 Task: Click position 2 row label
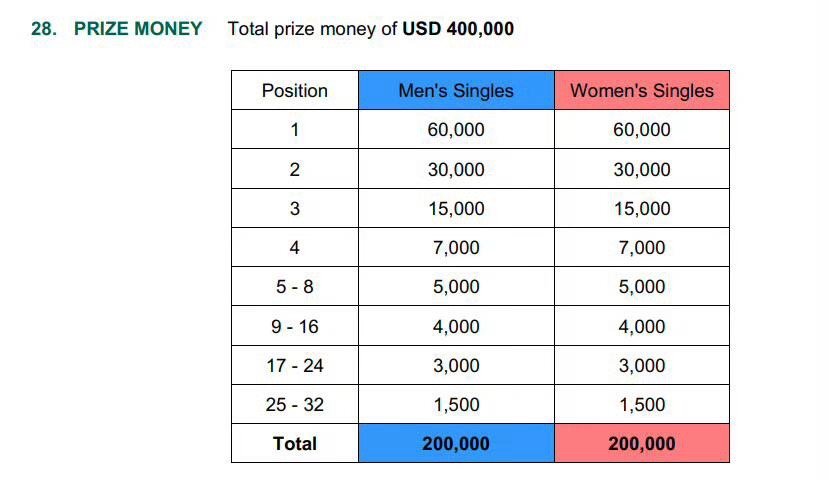tap(295, 169)
